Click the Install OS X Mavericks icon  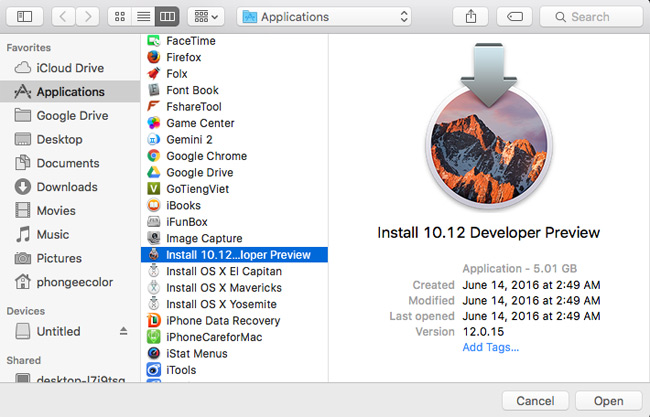coord(154,288)
